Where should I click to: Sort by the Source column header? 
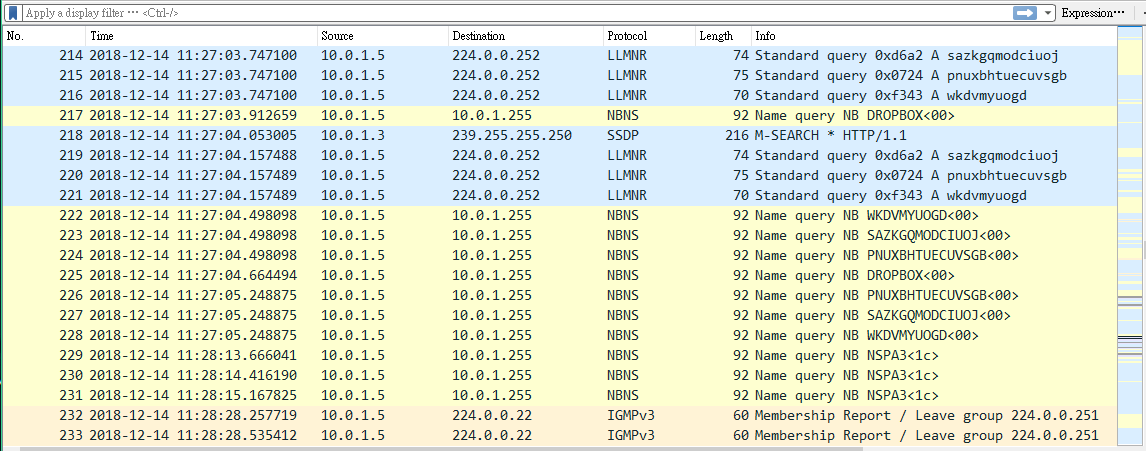point(383,36)
